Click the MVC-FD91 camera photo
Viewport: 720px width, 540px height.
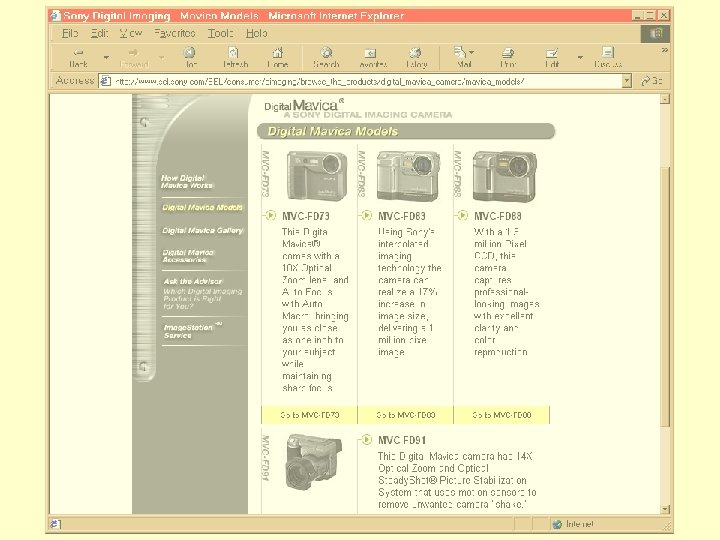click(x=314, y=461)
